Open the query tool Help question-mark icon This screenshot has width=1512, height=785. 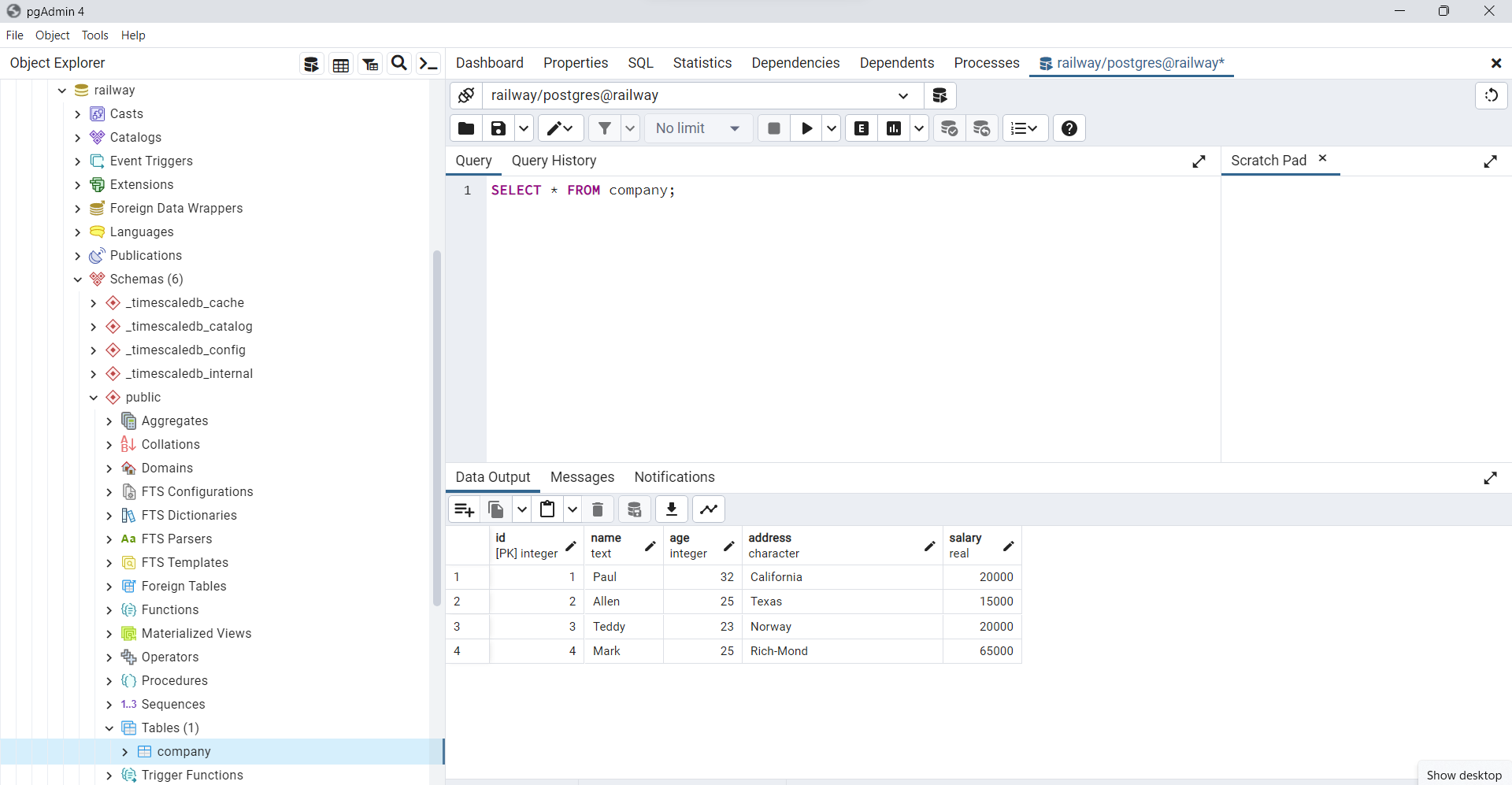pyautogui.click(x=1069, y=128)
